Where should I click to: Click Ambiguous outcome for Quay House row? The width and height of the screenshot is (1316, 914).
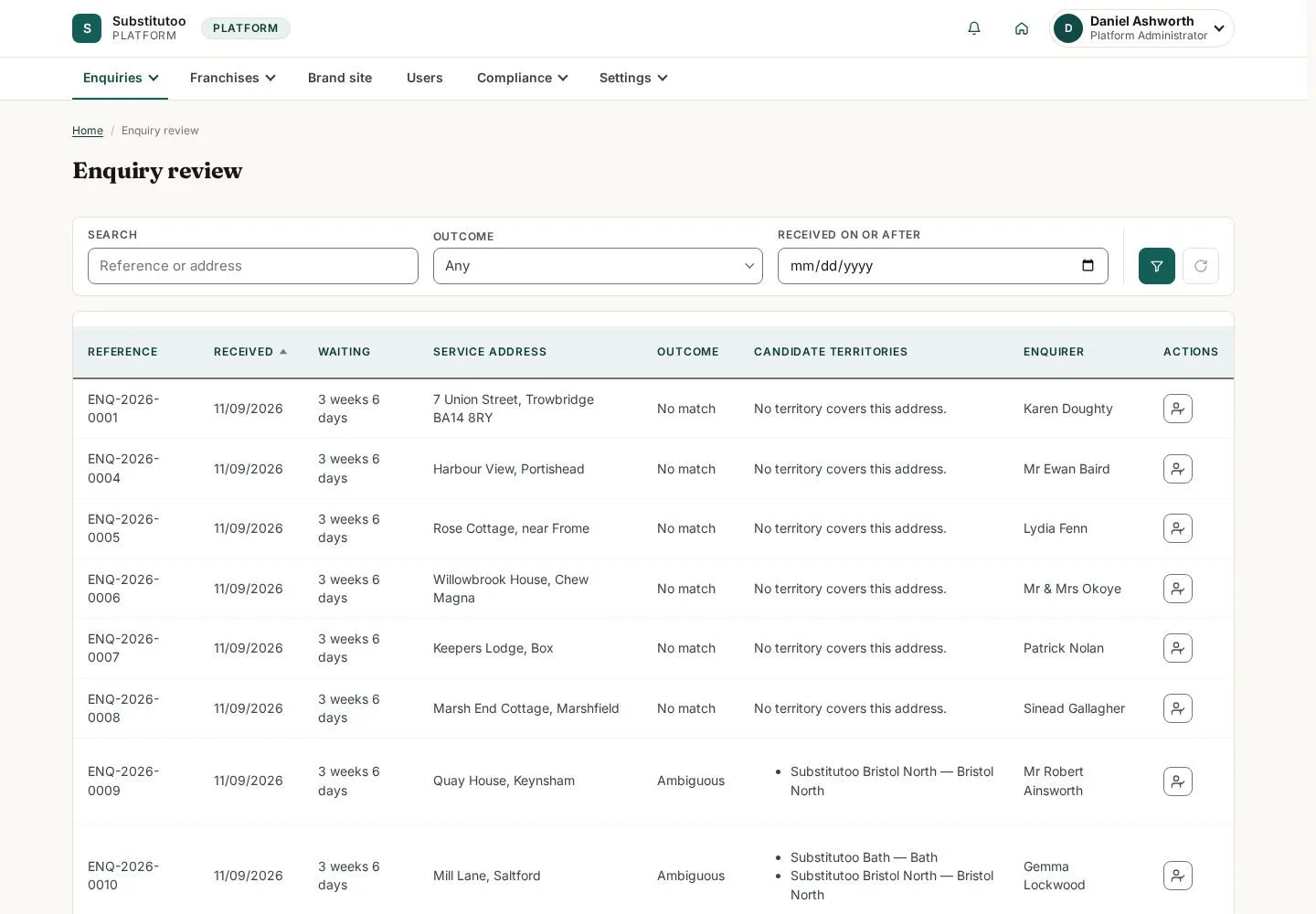[x=691, y=781]
